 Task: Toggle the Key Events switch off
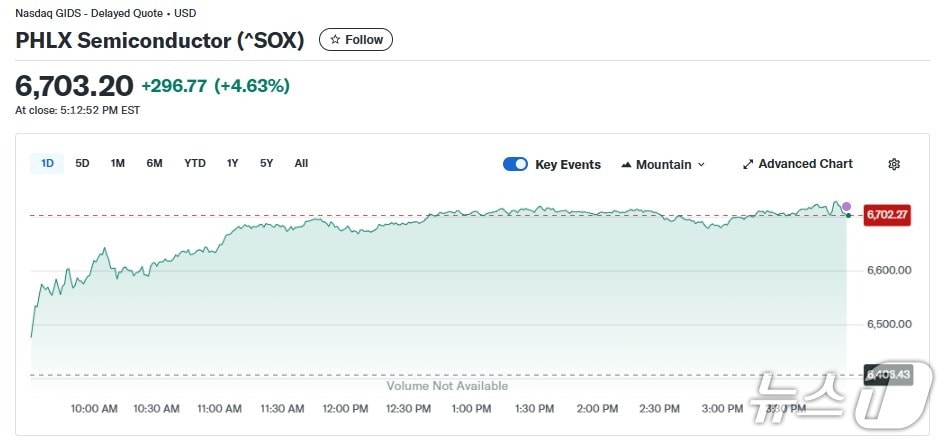pos(515,164)
